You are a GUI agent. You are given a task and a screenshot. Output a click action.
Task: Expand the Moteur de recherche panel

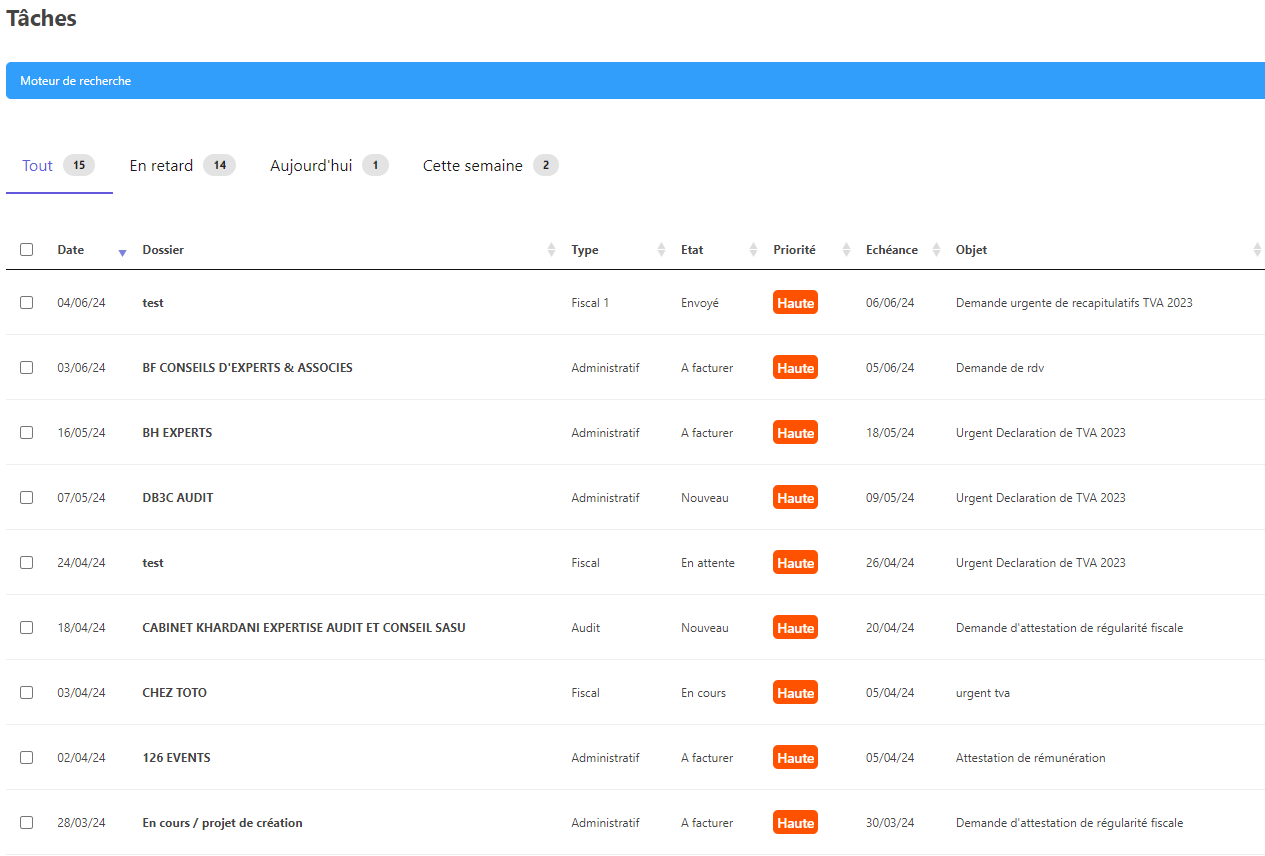[x=635, y=81]
